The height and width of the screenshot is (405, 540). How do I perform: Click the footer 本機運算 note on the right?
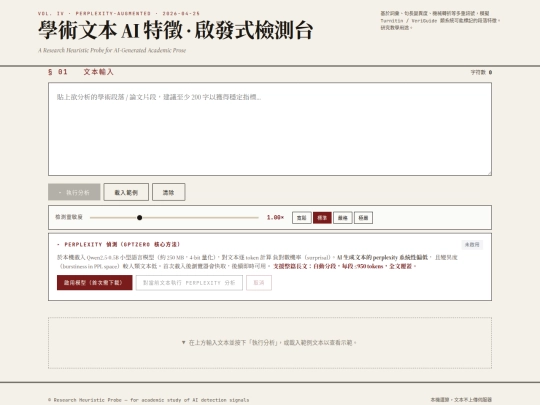click(461, 400)
